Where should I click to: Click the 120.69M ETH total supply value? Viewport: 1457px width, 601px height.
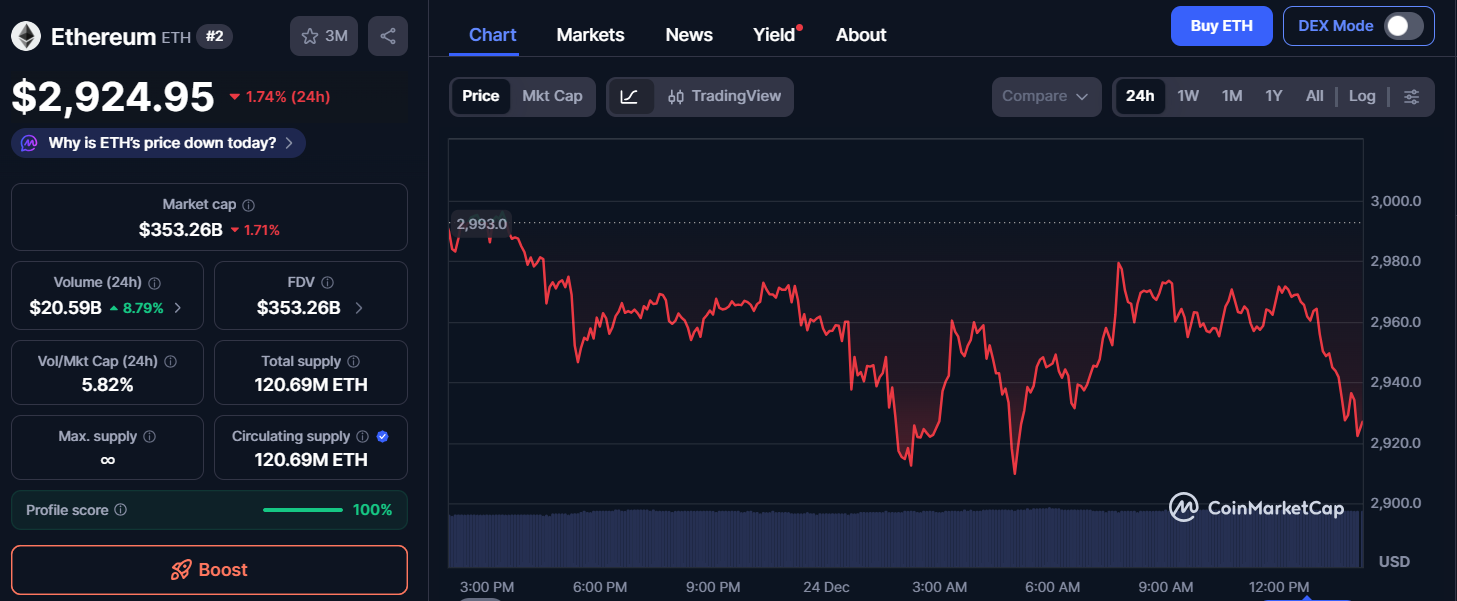point(311,385)
